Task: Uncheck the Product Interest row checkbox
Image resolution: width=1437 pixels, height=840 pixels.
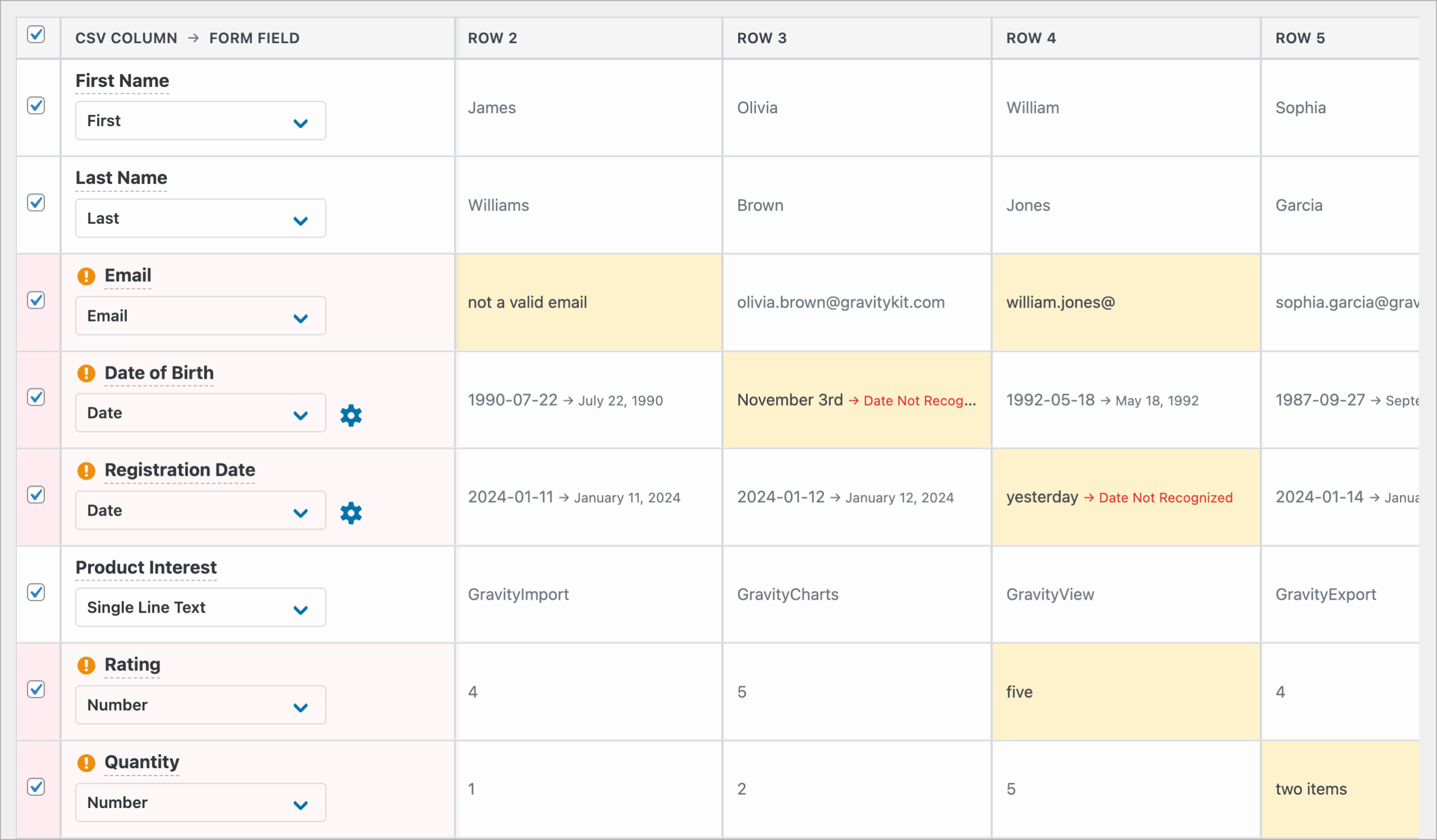Action: point(36,593)
